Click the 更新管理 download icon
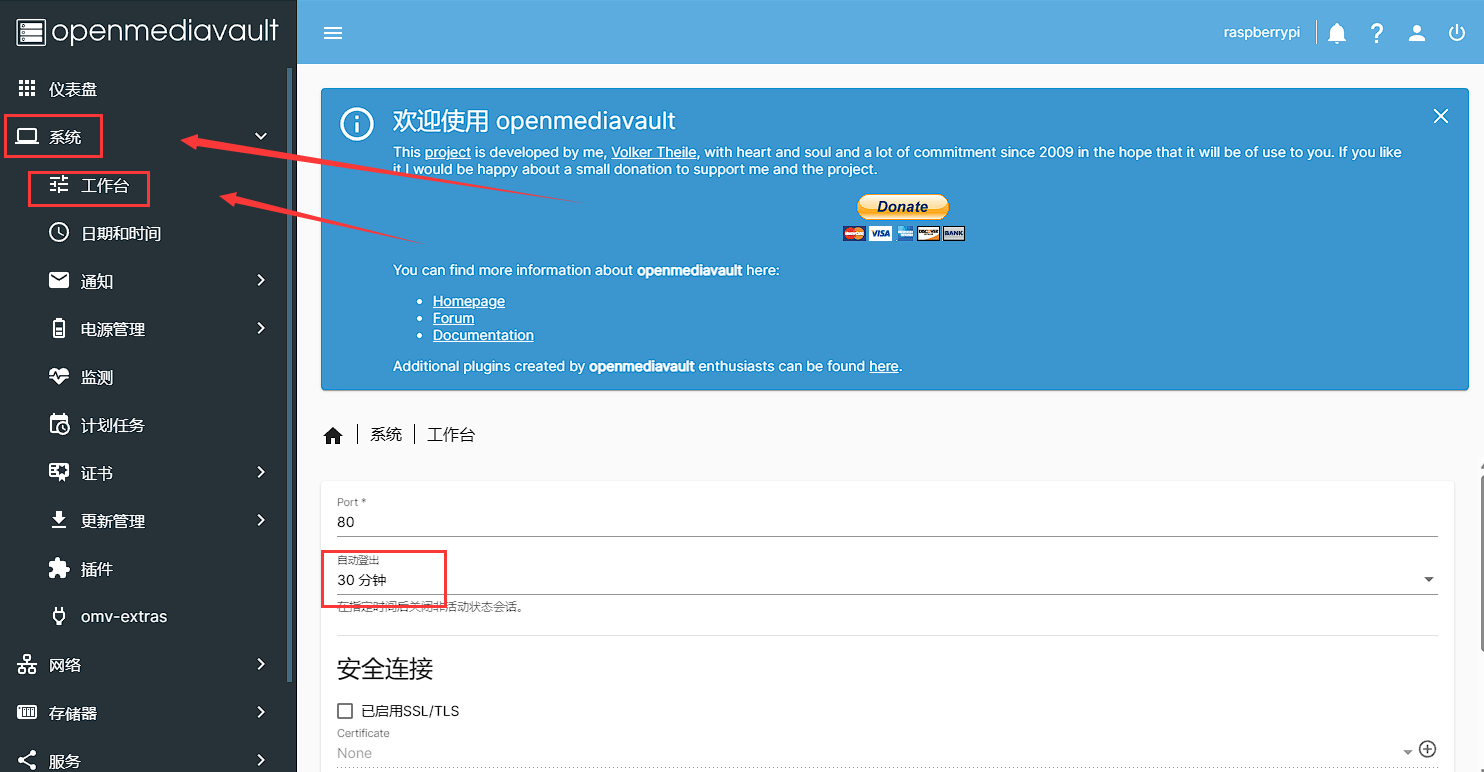1484x772 pixels. click(59, 520)
